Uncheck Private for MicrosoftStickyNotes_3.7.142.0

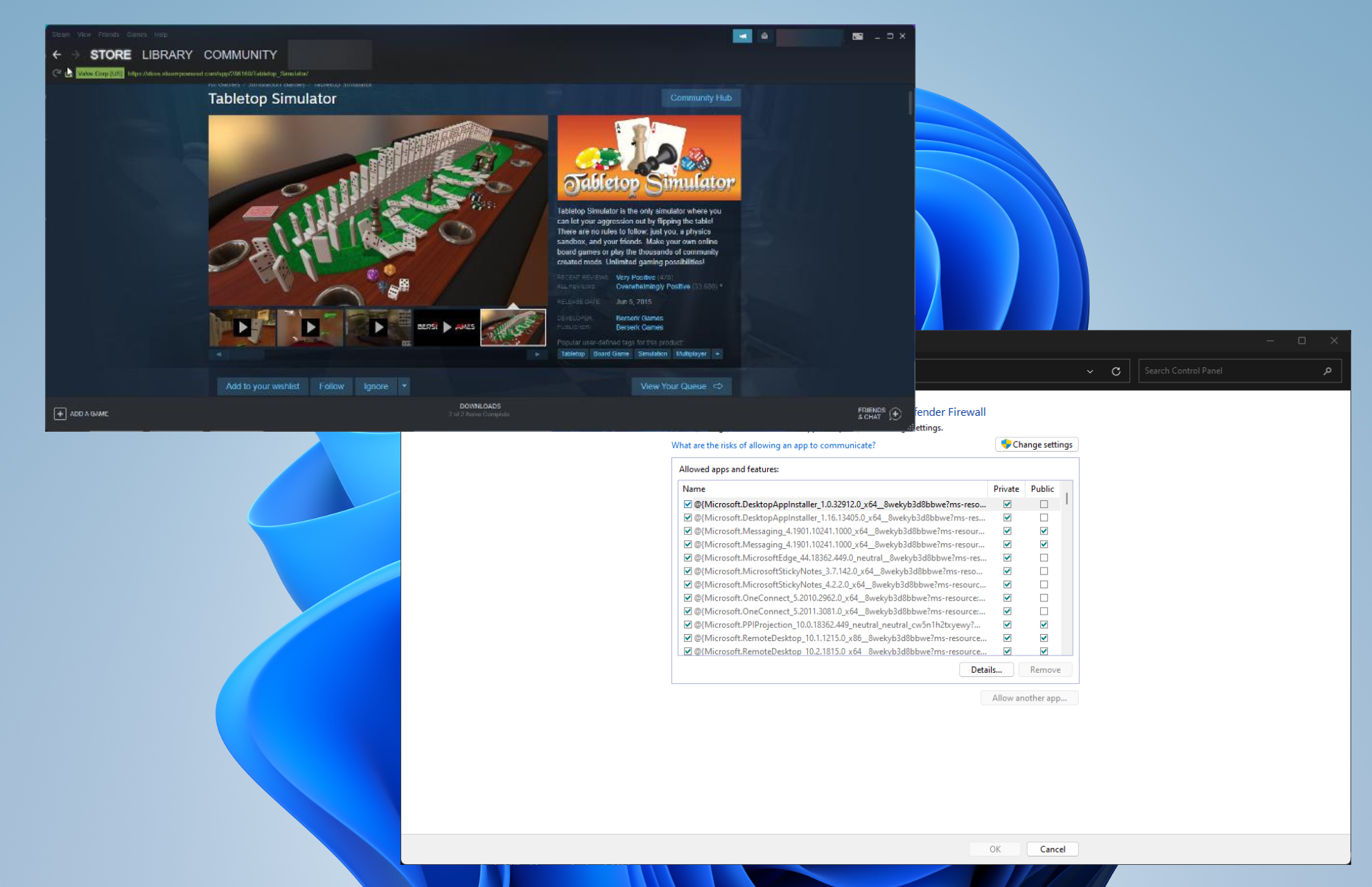(x=1007, y=571)
